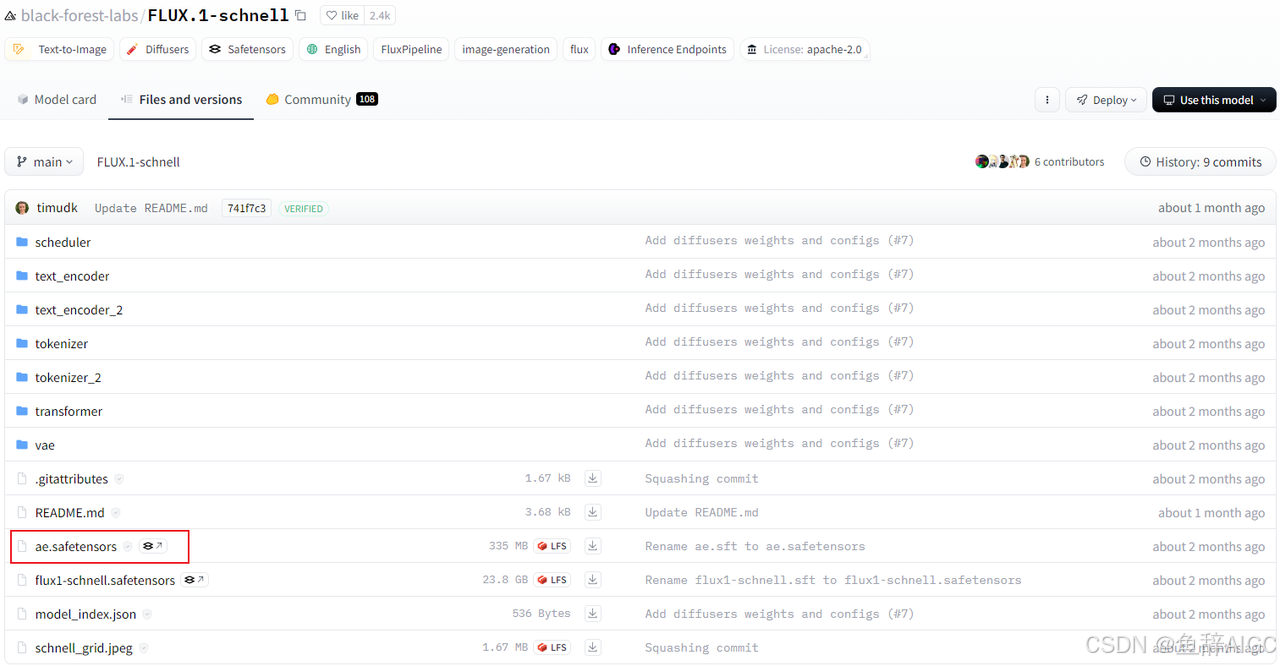Image resolution: width=1280 pixels, height=666 pixels.
Task: Open the README.md file
Action: pyautogui.click(x=70, y=513)
